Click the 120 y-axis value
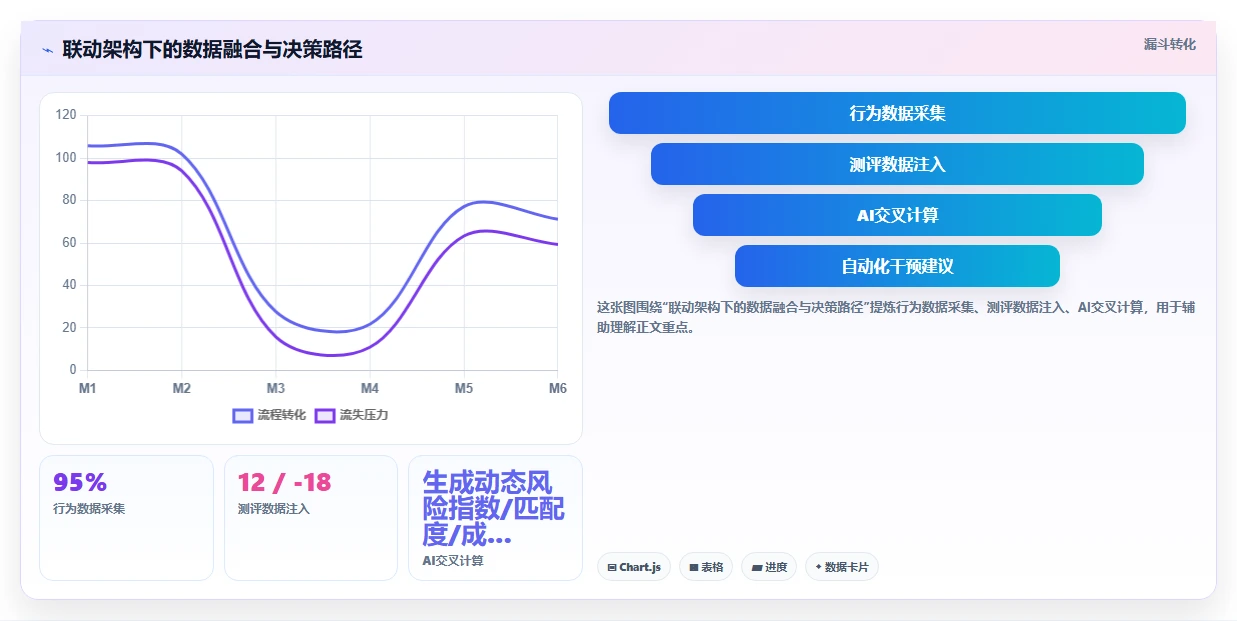Viewport: 1237px width, 621px height. click(66, 115)
